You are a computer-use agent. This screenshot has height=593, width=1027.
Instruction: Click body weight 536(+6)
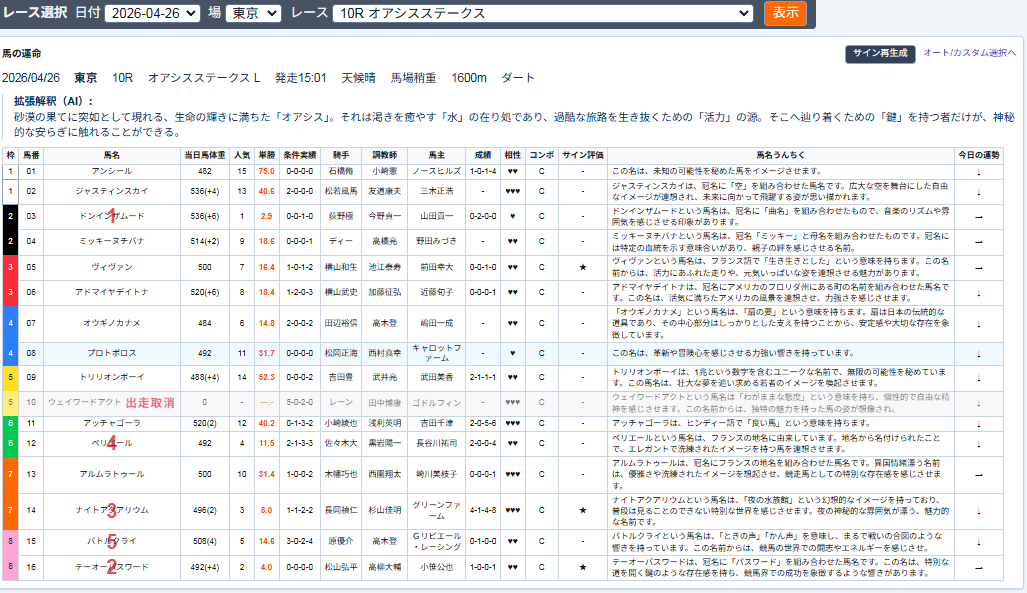(x=204, y=216)
